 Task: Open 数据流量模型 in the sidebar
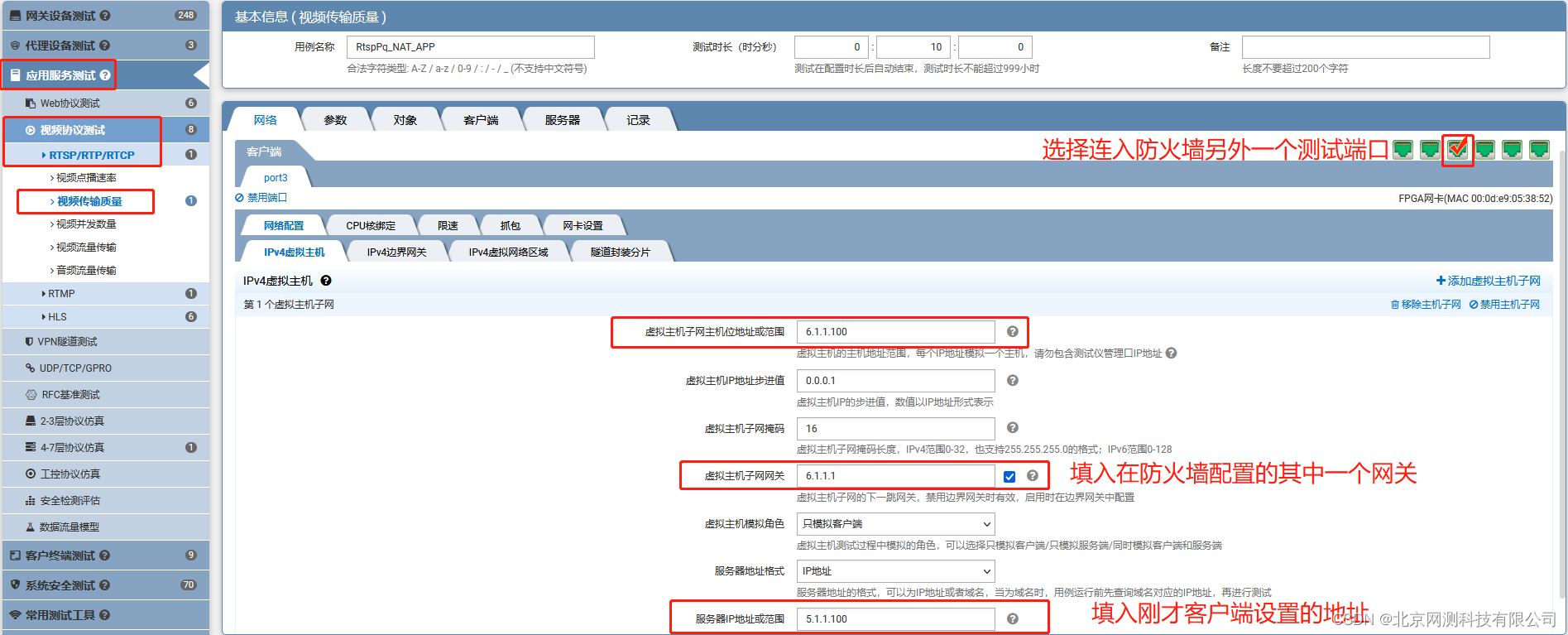coord(106,527)
